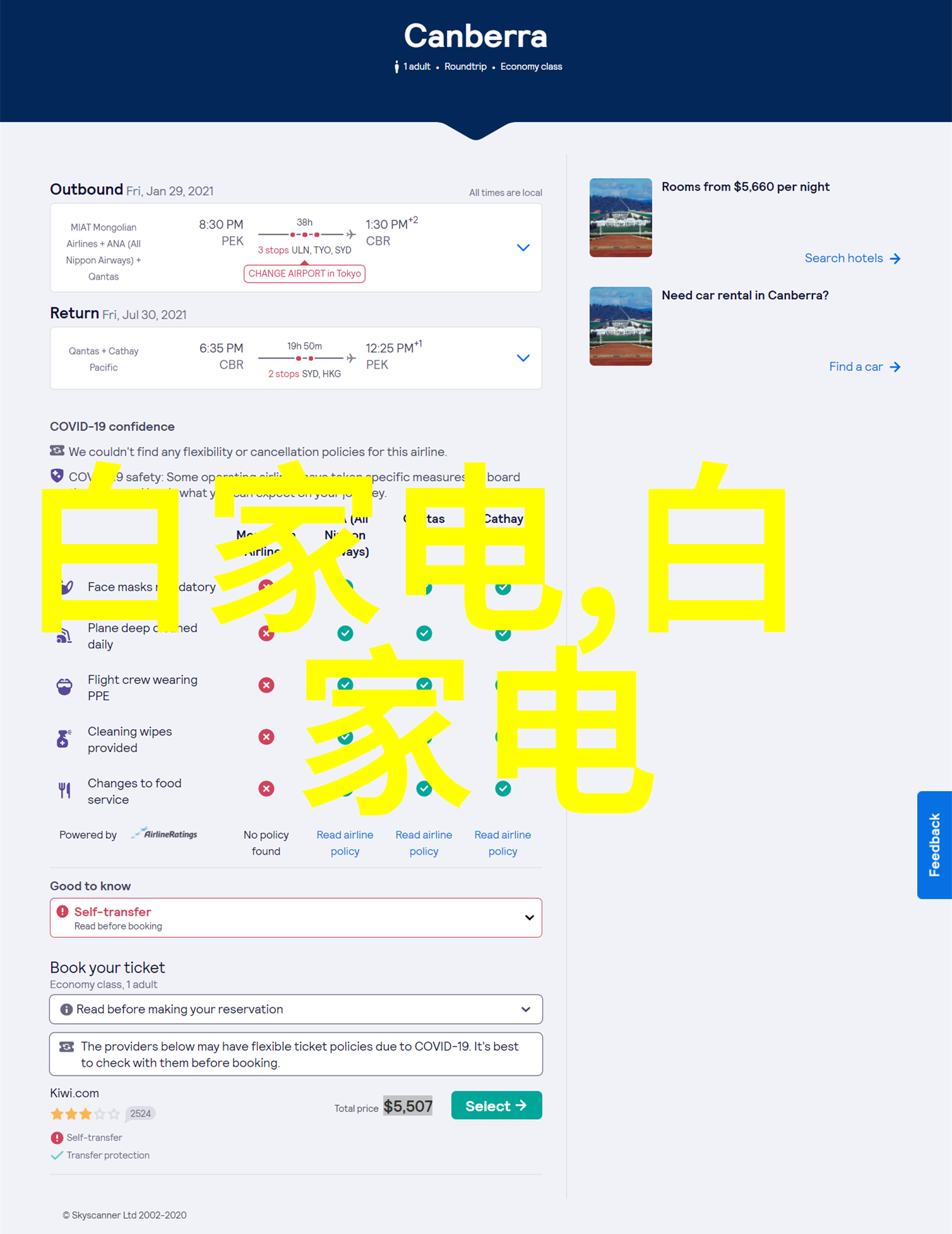
Task: Click the AirlineRatings logo
Action: point(164,834)
